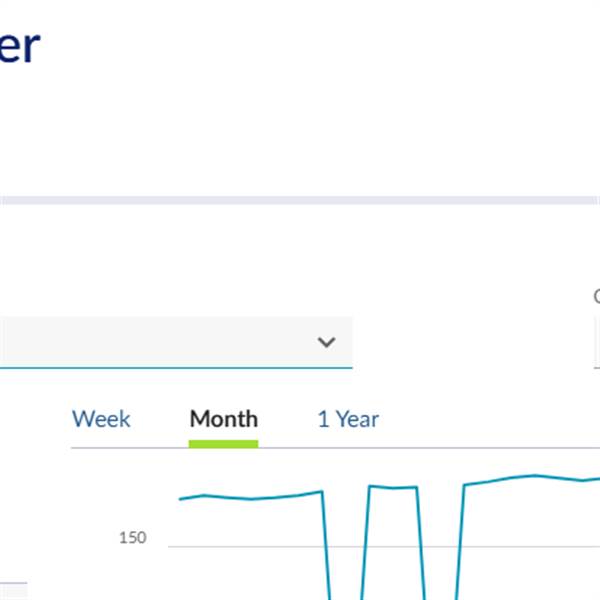Click the blue underline of the select box
The image size is (600, 600).
[x=176, y=368]
